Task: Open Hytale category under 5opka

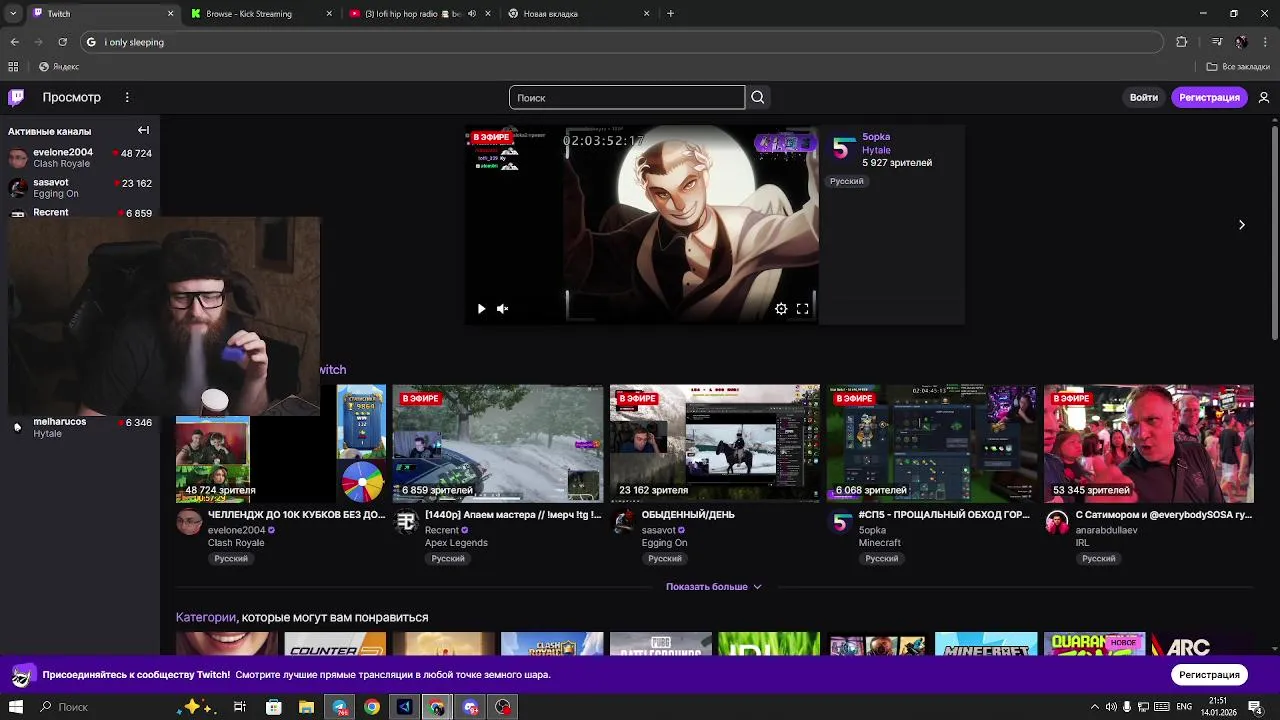Action: 876,150
